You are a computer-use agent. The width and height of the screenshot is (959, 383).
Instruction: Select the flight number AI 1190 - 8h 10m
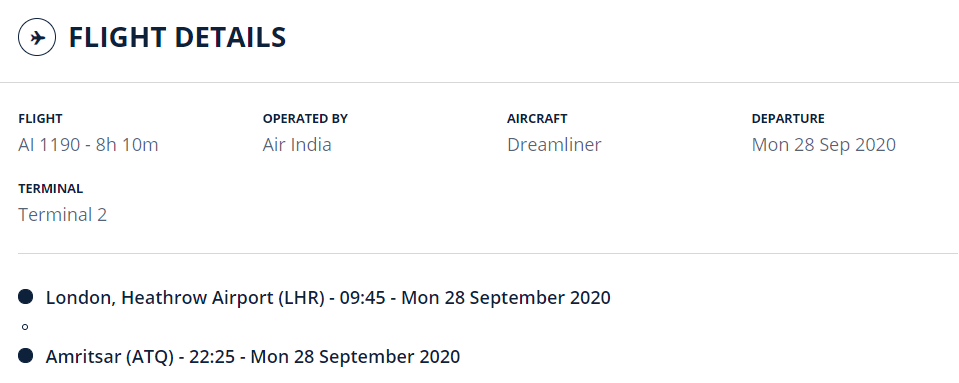88,145
